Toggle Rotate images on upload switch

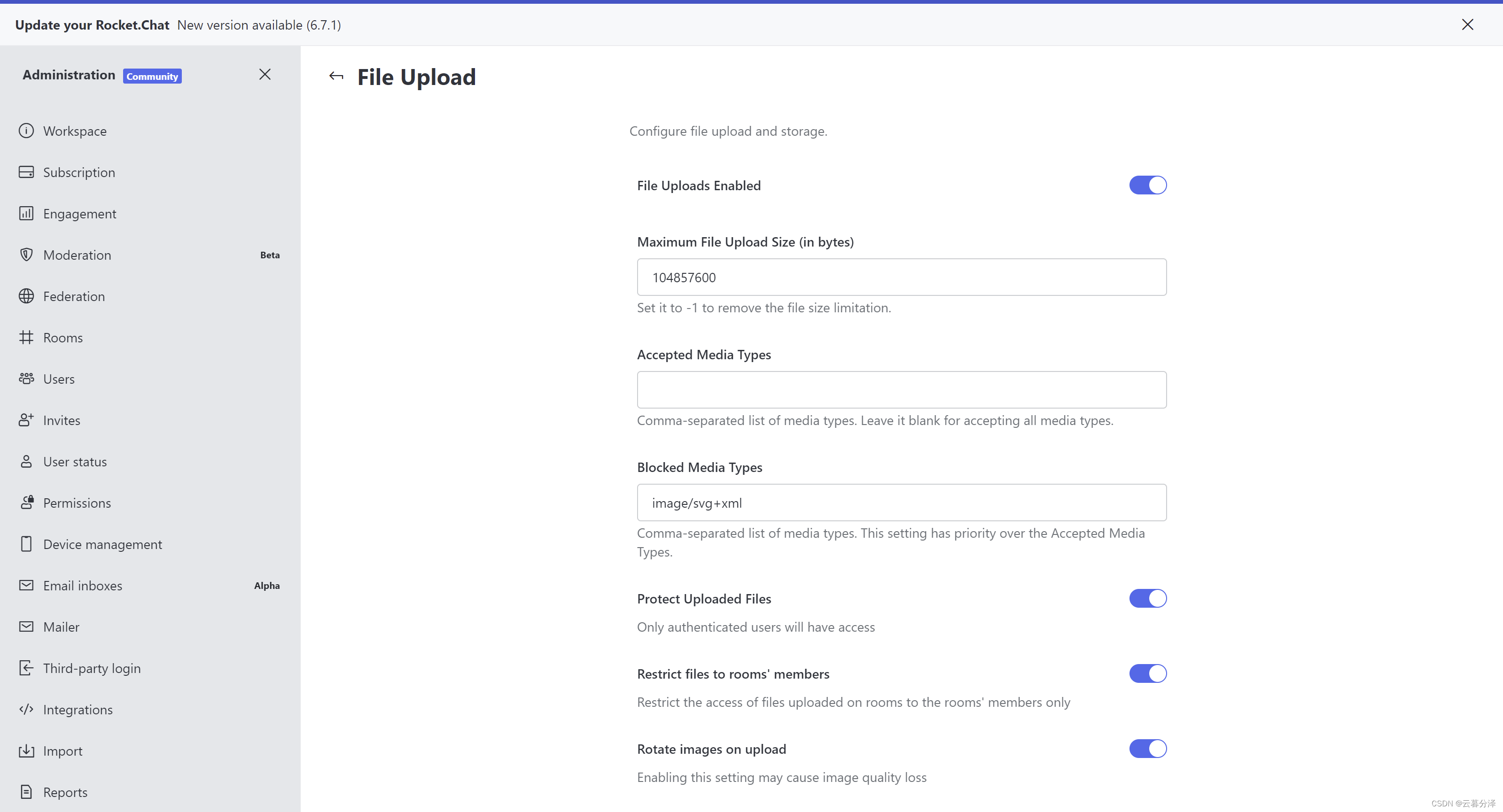pos(1147,749)
